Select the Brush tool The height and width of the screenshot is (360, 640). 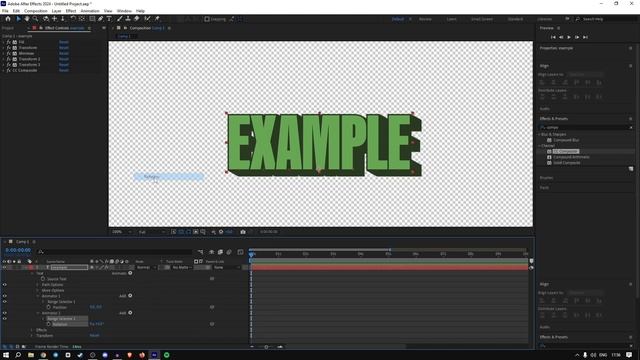(120, 19)
